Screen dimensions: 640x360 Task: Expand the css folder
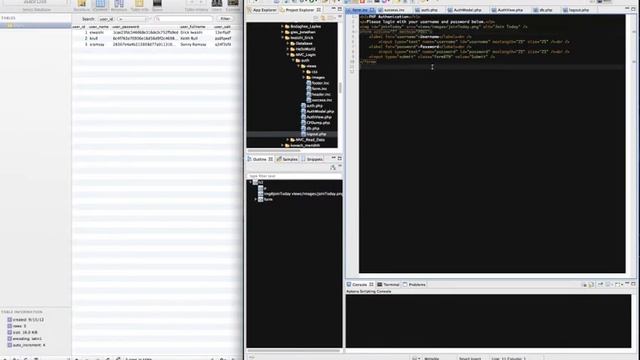pos(304,71)
